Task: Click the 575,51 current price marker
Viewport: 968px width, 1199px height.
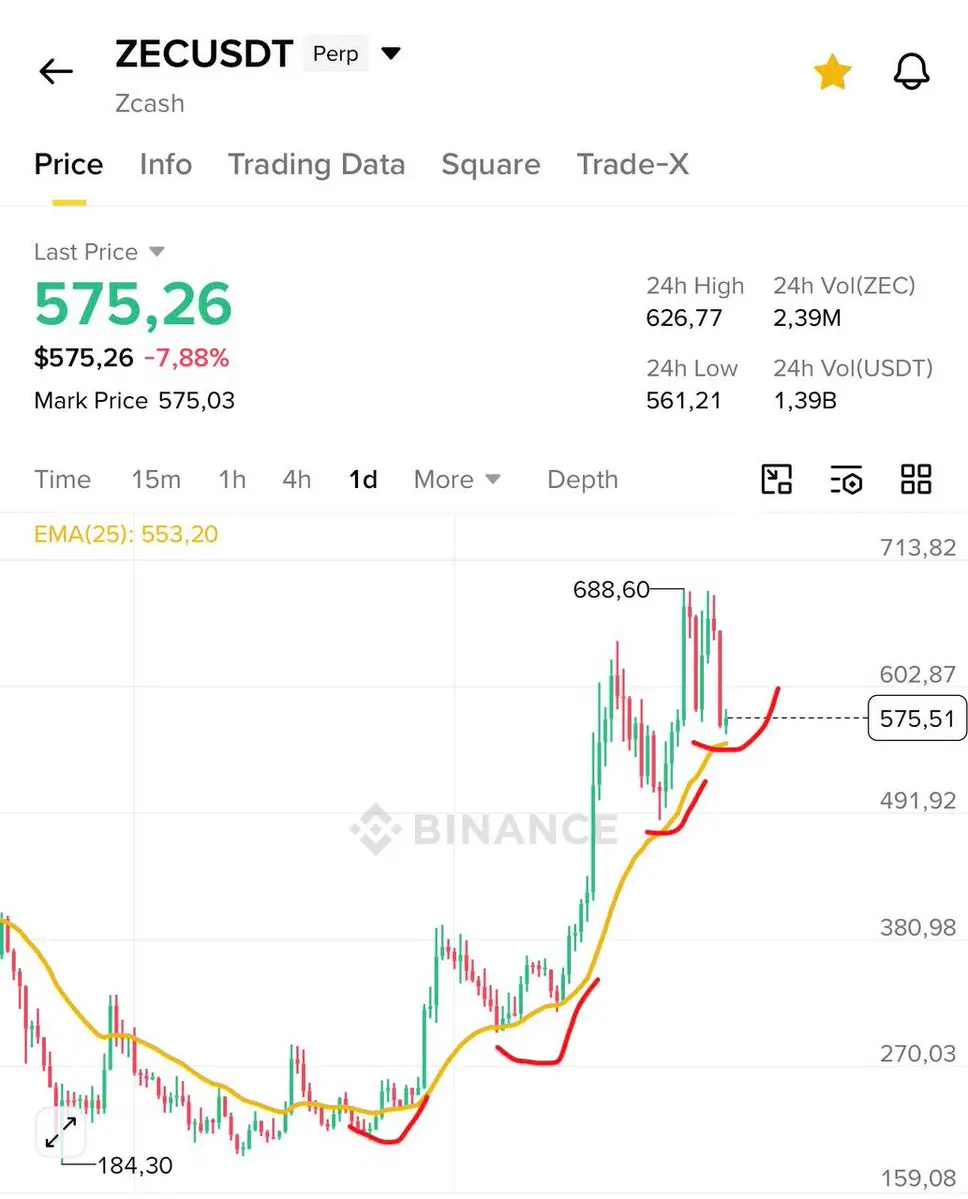Action: click(x=917, y=718)
